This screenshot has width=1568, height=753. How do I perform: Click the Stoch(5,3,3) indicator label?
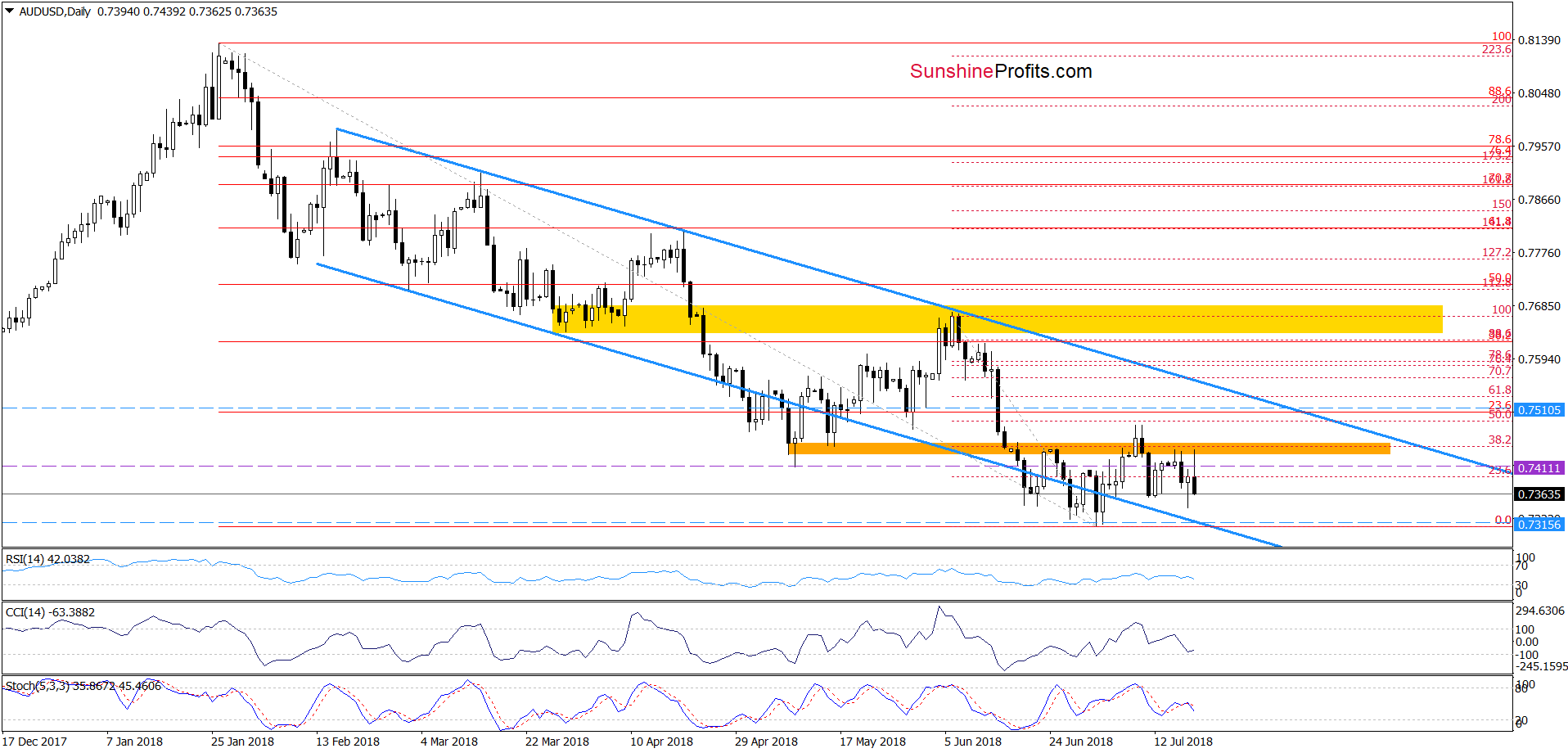(83, 686)
